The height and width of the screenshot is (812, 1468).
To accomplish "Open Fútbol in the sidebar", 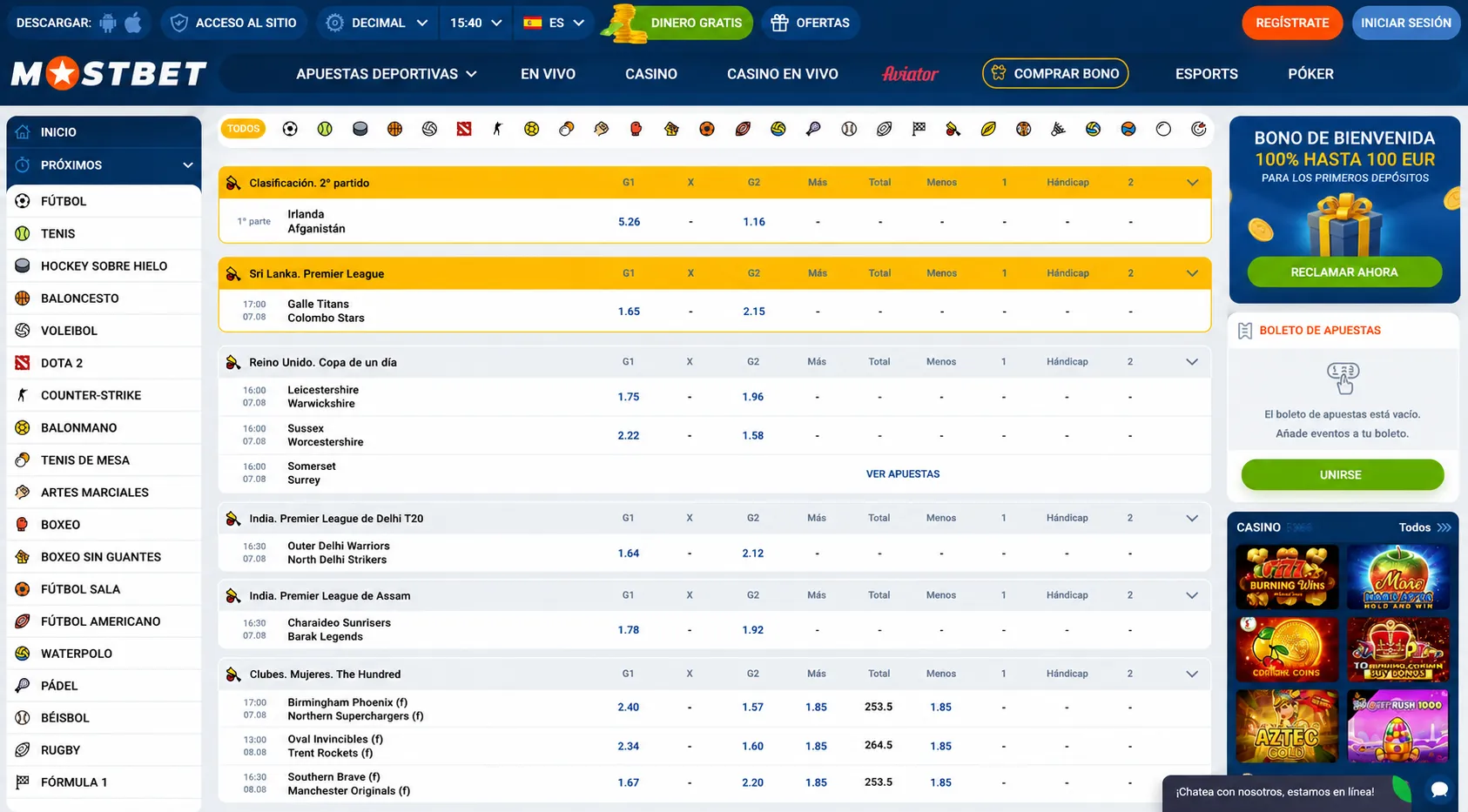I will [x=104, y=201].
